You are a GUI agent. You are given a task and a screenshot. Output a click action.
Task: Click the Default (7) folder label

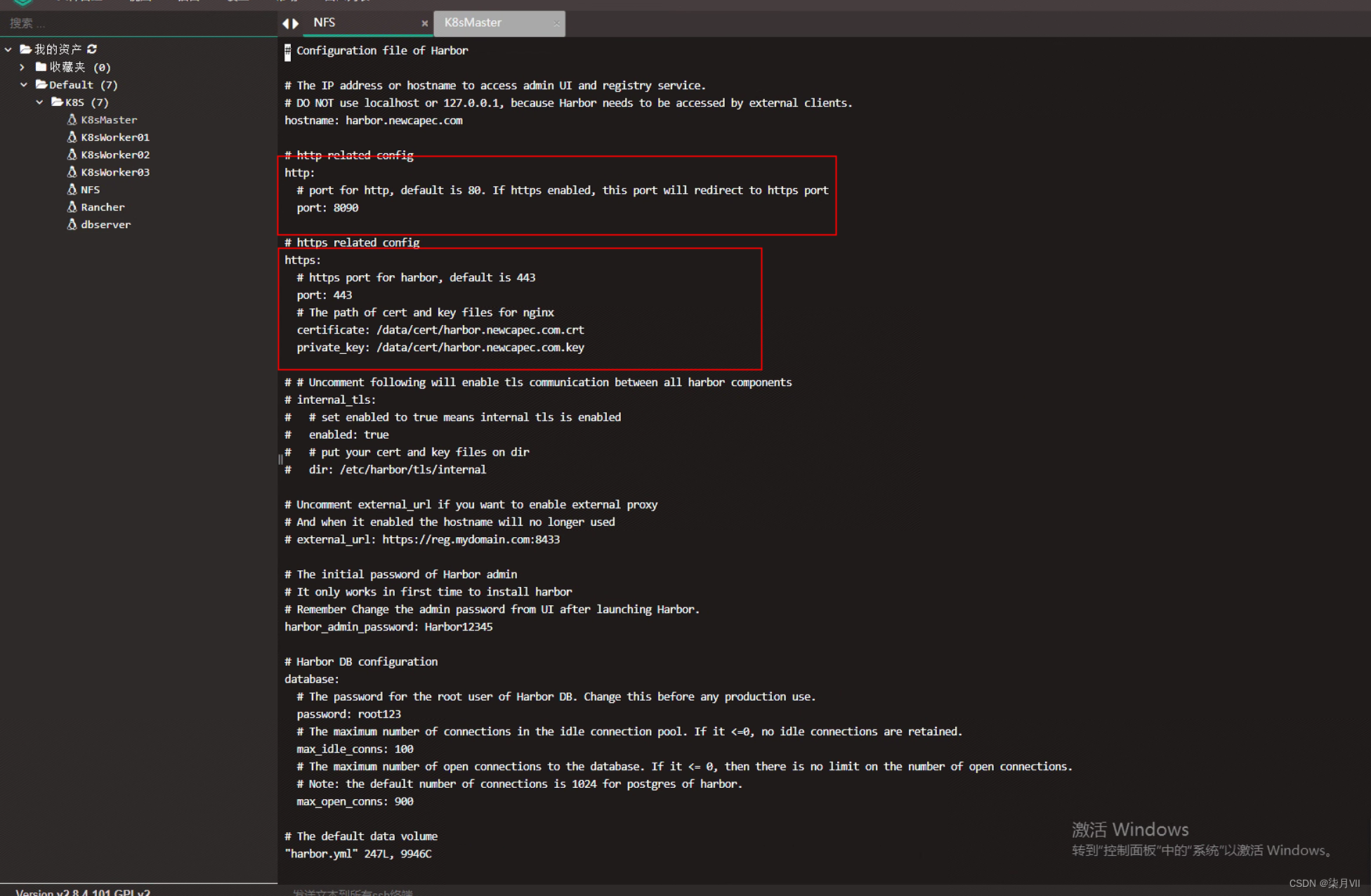(x=84, y=85)
